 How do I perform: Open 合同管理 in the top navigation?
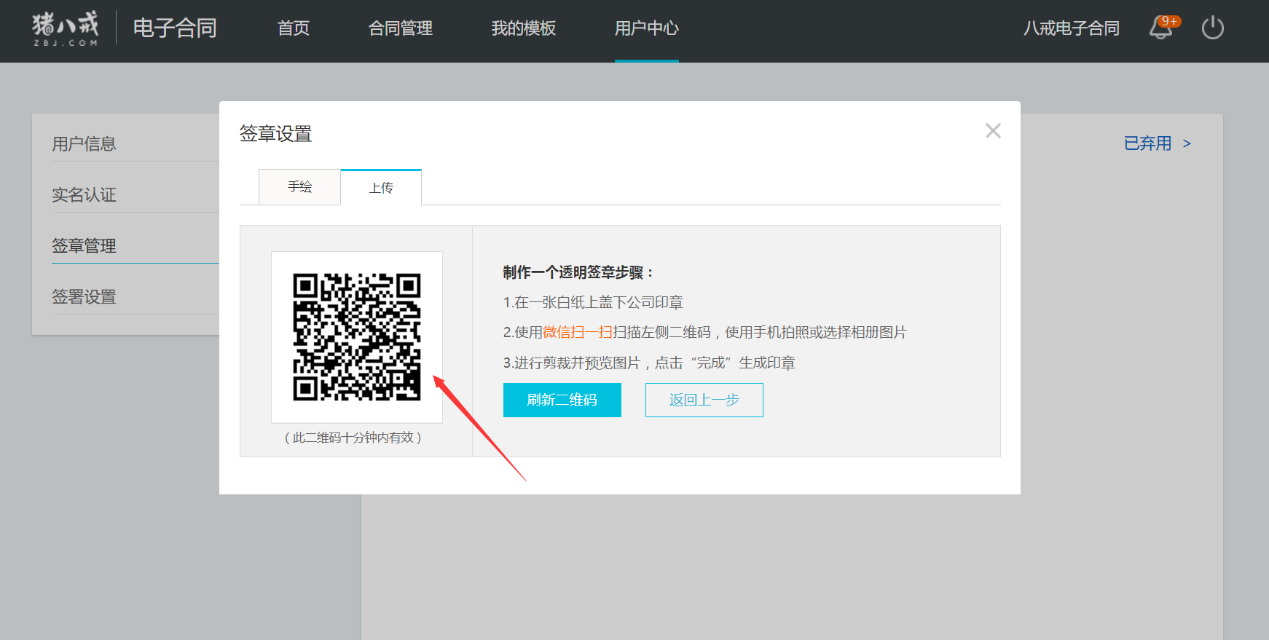tap(400, 28)
